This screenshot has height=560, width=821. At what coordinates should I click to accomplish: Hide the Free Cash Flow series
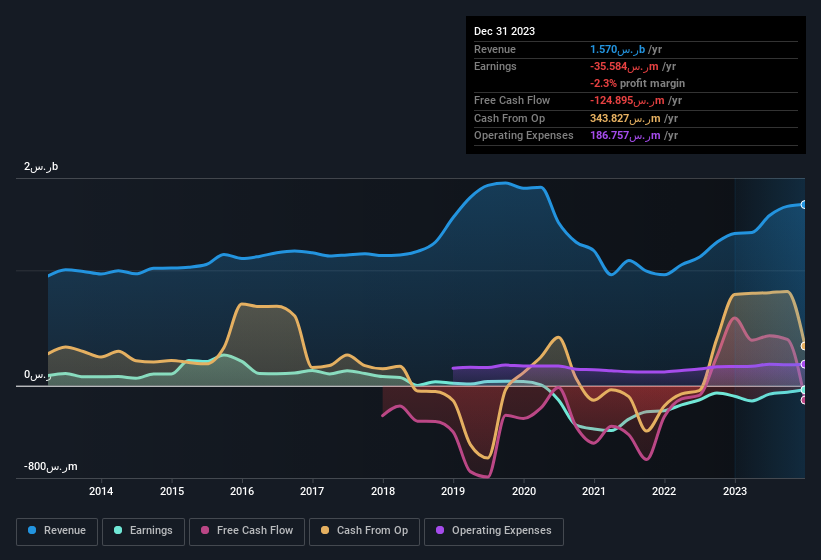click(247, 531)
